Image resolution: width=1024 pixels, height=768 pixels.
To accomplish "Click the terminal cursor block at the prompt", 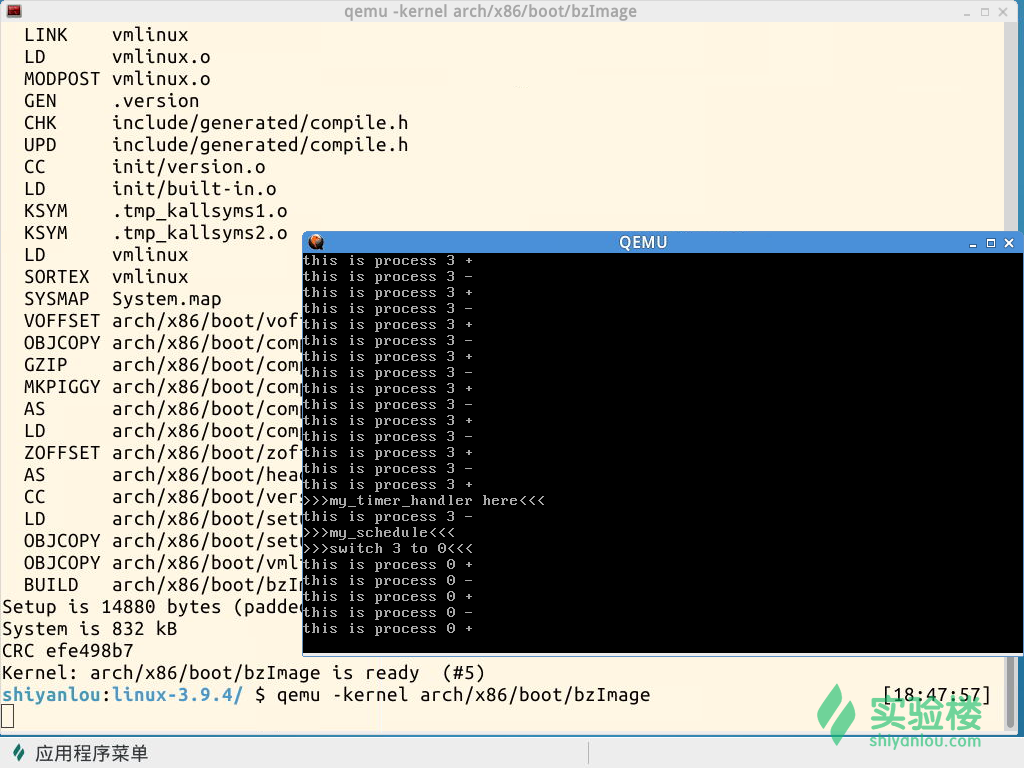I will 8,716.
